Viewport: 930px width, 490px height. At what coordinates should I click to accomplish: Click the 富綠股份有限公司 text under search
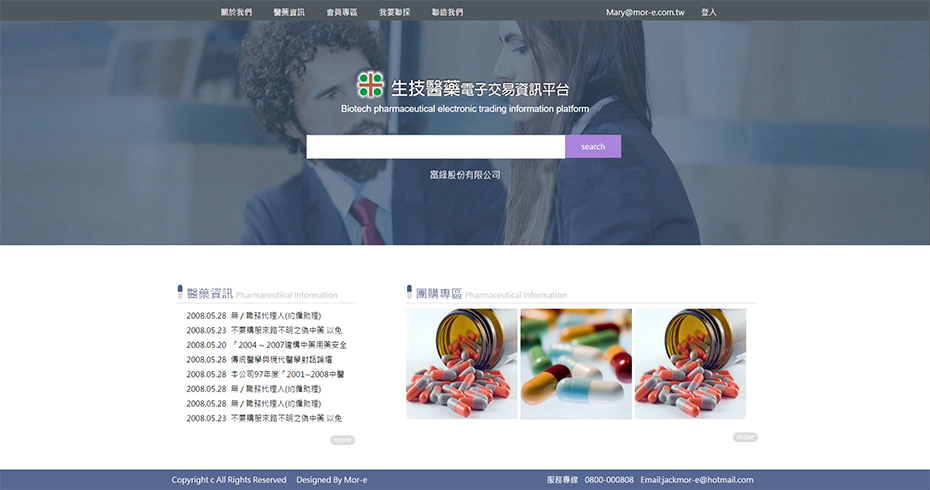465,175
